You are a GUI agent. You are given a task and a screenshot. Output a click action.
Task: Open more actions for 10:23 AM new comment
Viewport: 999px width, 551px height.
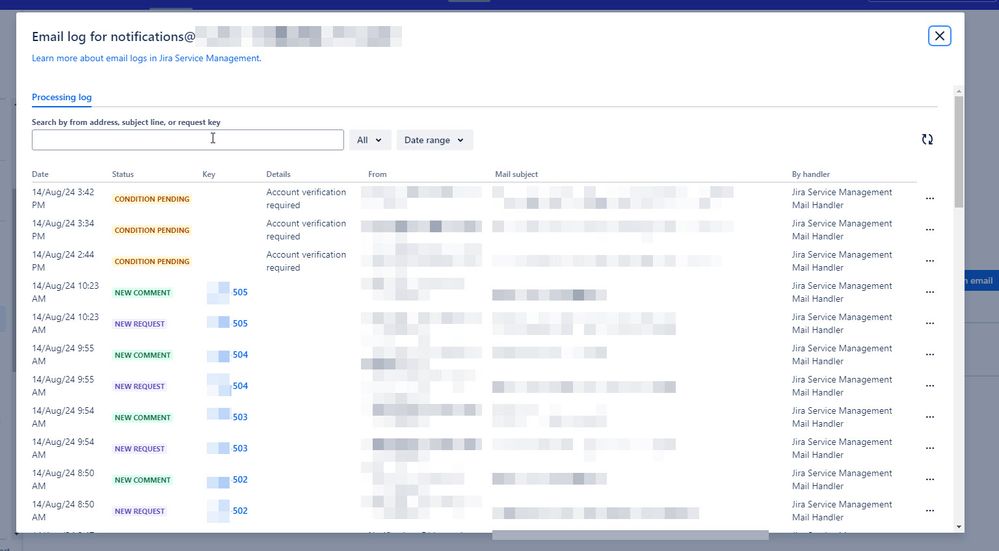[x=930, y=292]
